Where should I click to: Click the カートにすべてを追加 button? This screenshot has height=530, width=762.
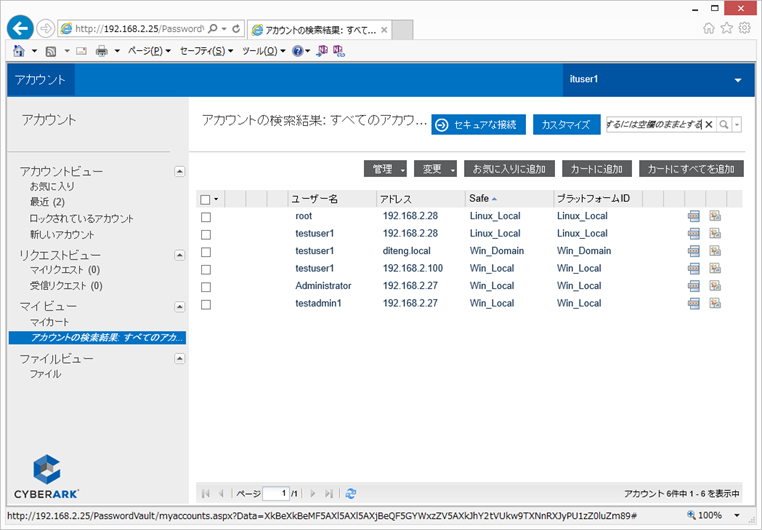pyautogui.click(x=691, y=169)
